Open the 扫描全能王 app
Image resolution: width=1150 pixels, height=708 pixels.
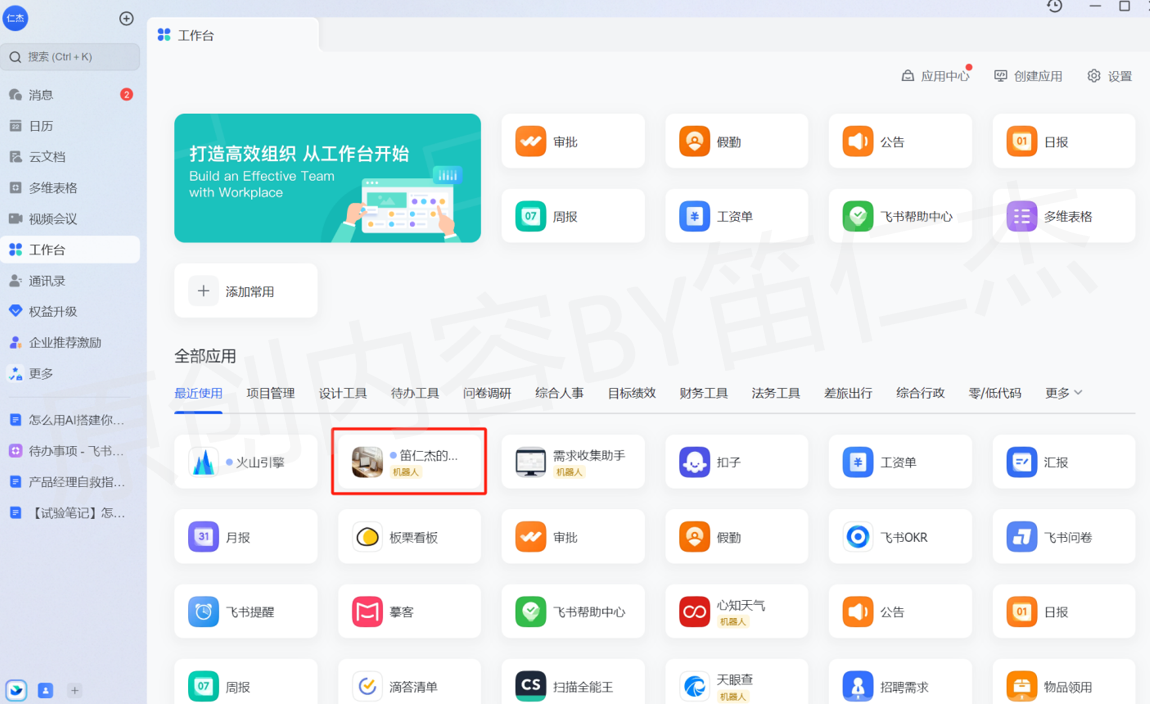(x=573, y=684)
